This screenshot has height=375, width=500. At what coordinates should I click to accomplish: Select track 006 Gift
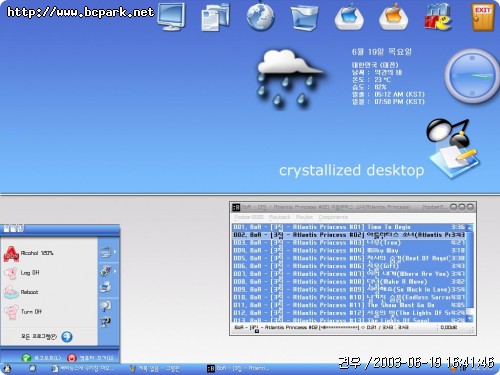pyautogui.click(x=349, y=266)
